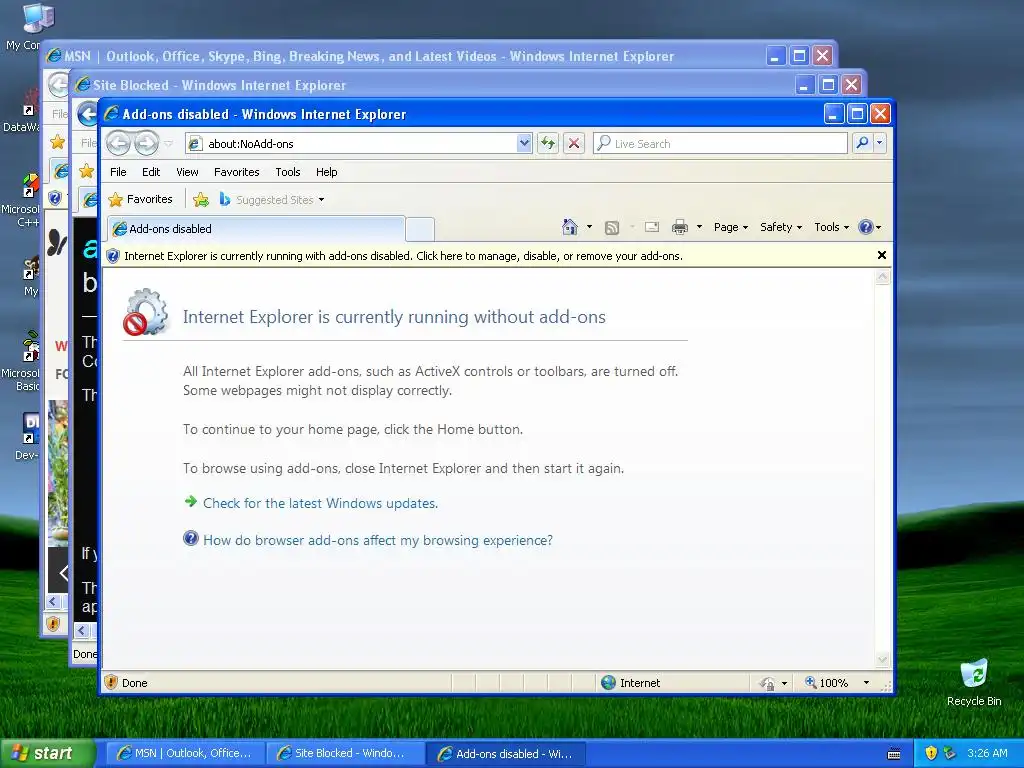
Task: Open the Favorites star button
Action: click(141, 199)
